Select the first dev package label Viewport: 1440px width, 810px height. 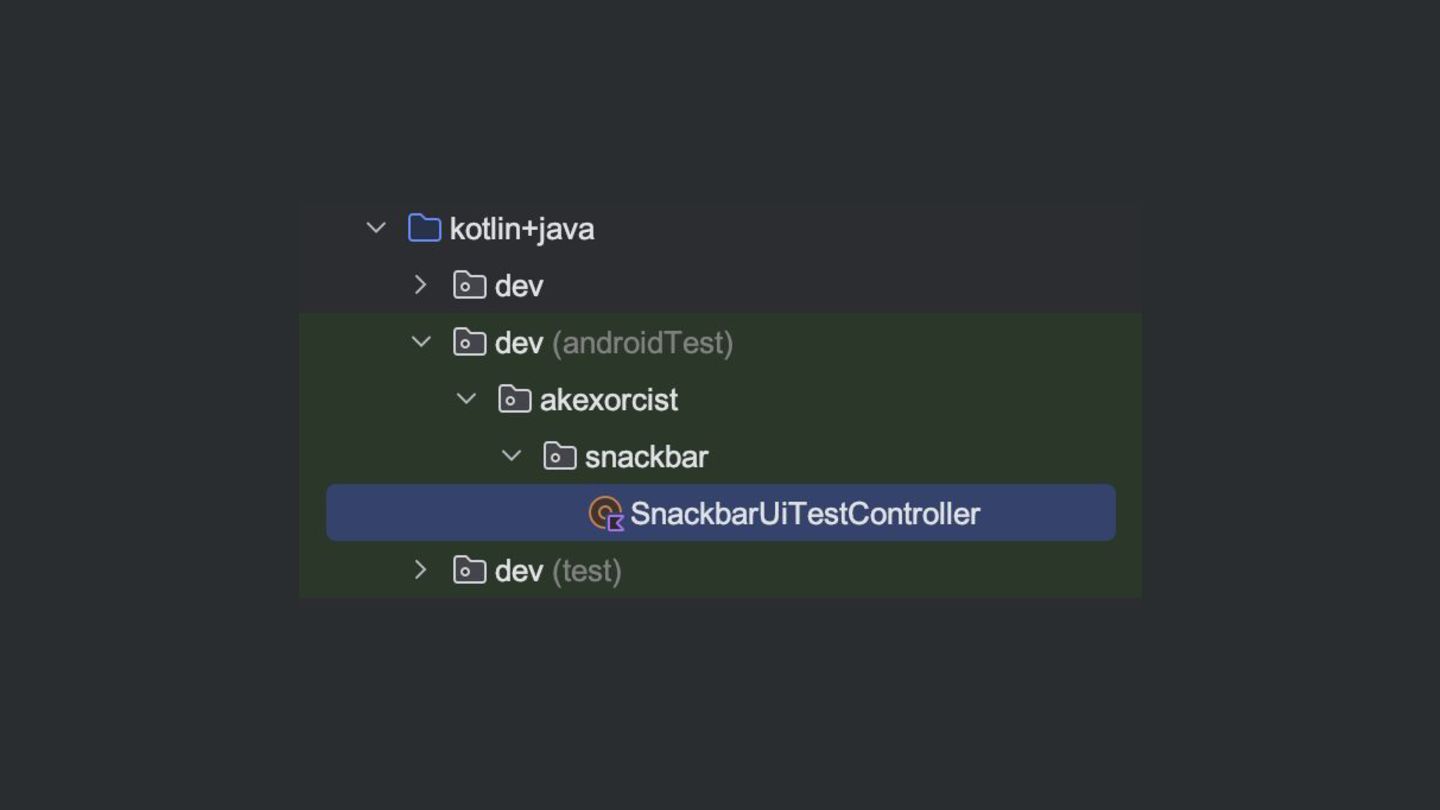pyautogui.click(x=519, y=286)
